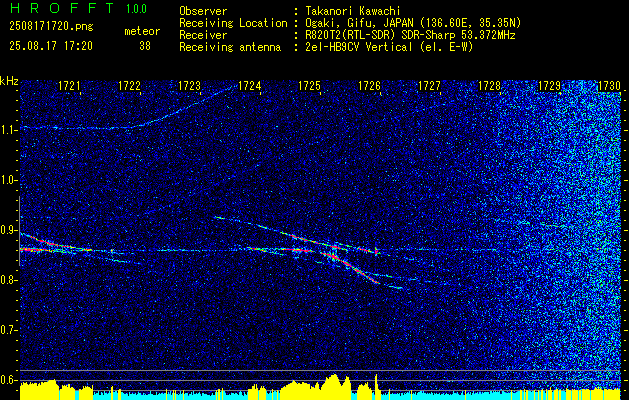629x400 pixels.
Task: Click the 1725 time marker
Action: (x=309, y=85)
